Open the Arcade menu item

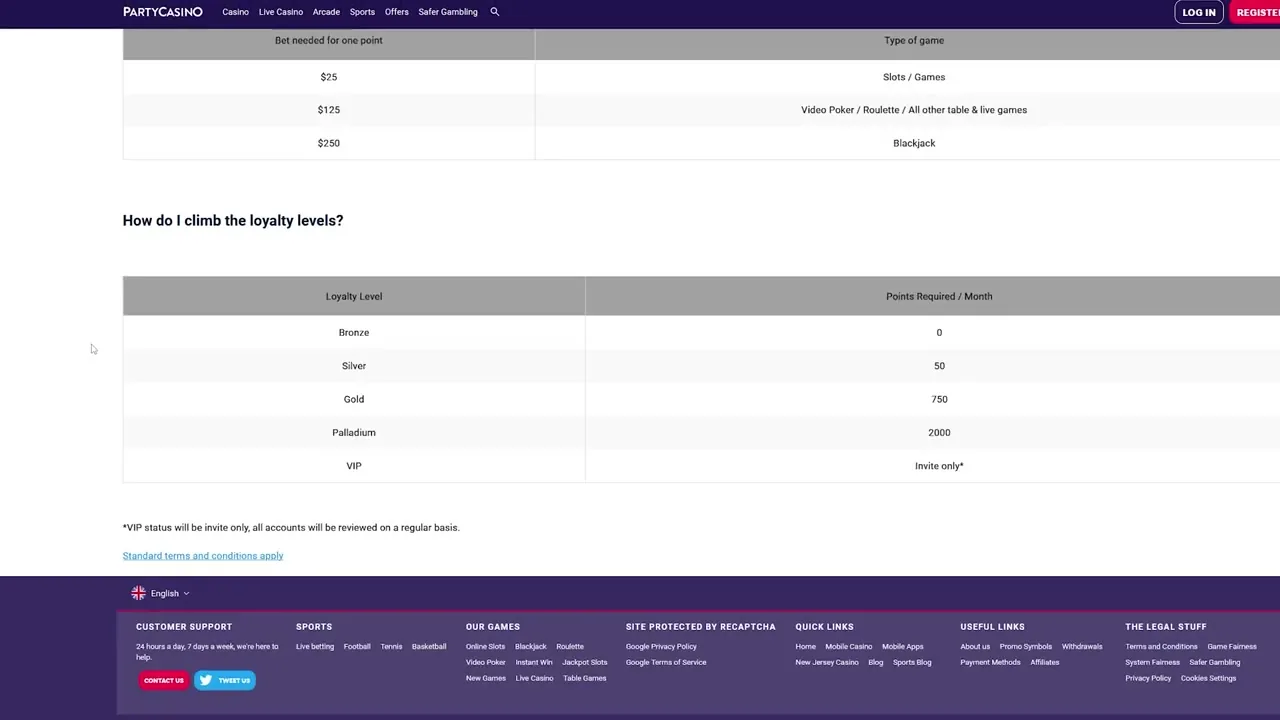click(x=326, y=12)
